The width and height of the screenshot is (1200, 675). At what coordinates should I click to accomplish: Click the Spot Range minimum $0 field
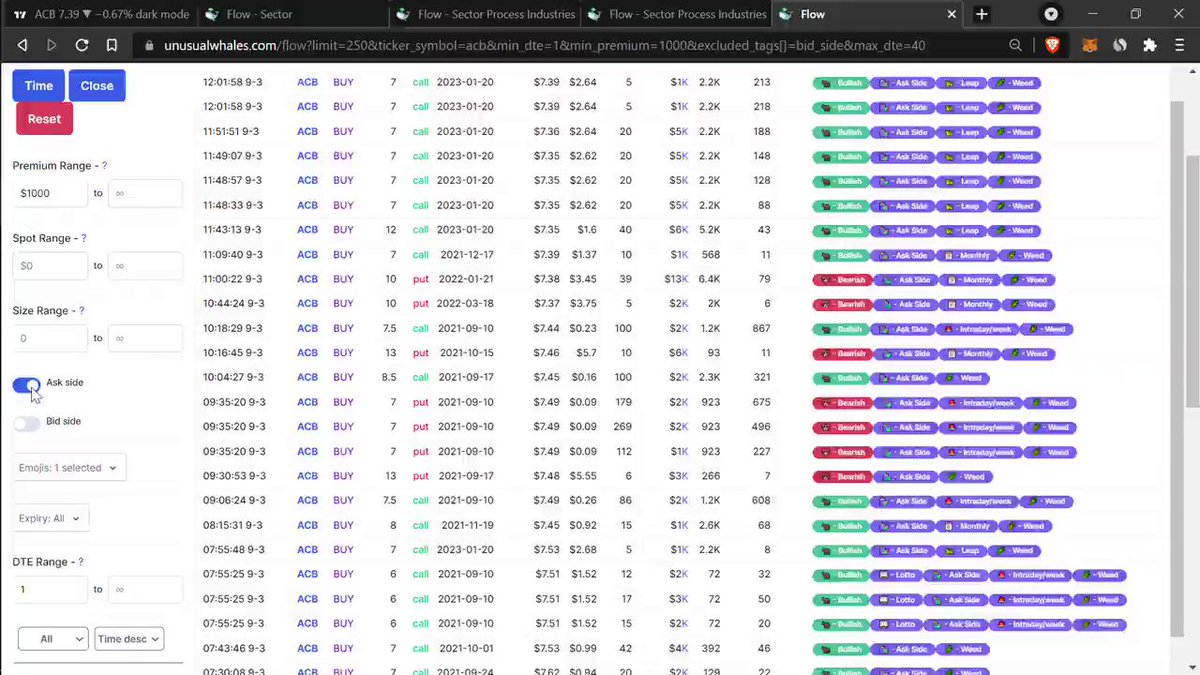point(50,266)
